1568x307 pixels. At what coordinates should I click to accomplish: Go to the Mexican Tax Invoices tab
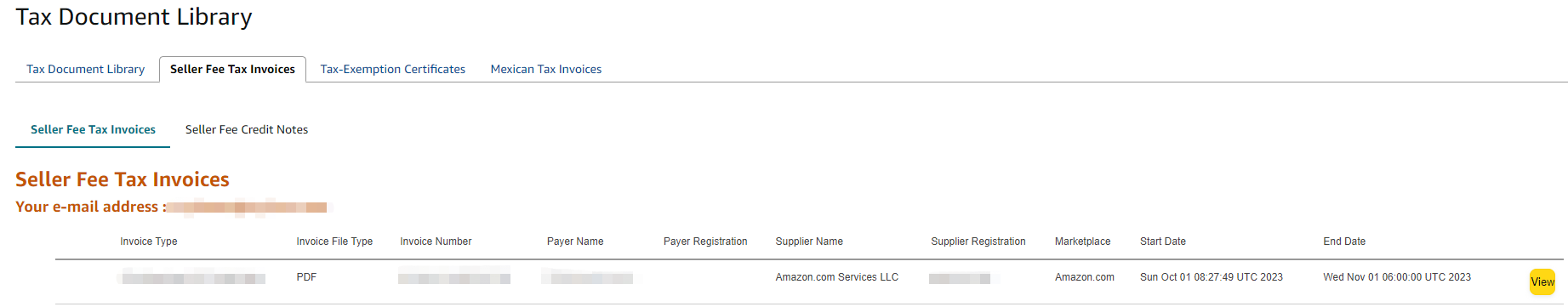pyautogui.click(x=545, y=69)
